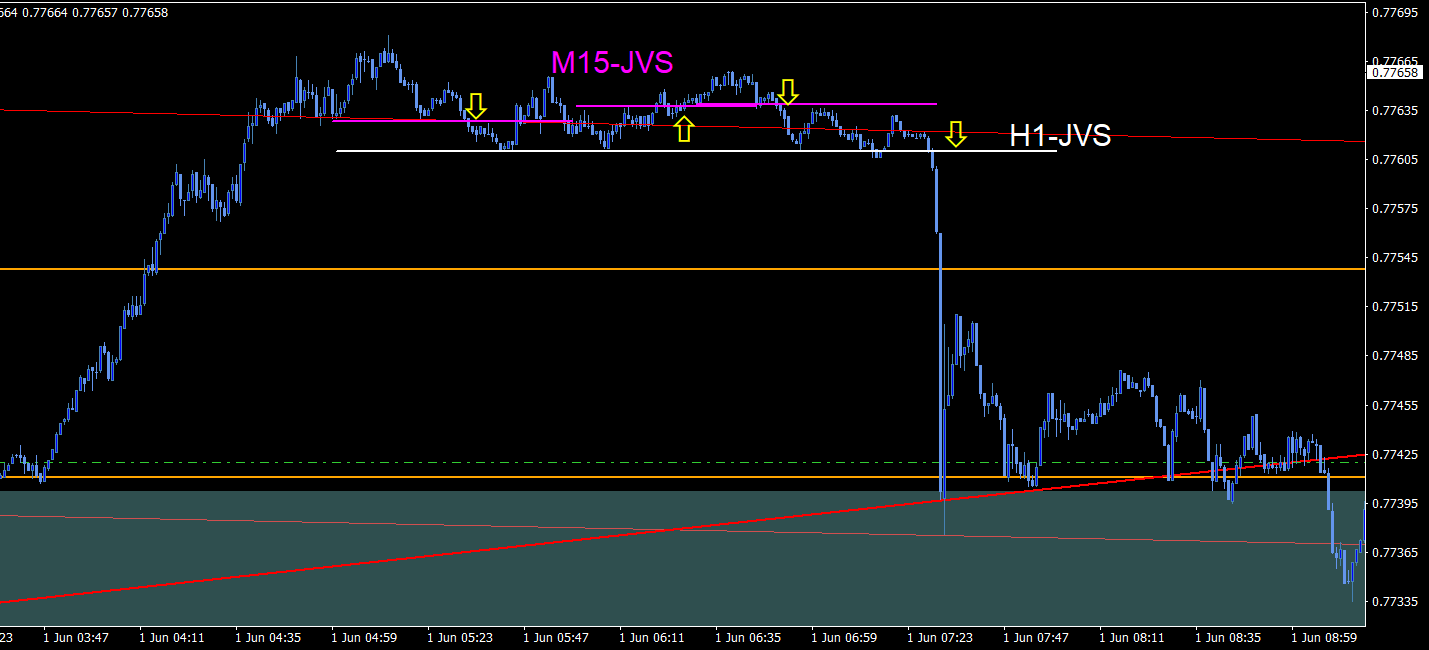Click the 1 Jun 08:35 time label

tap(1228, 637)
